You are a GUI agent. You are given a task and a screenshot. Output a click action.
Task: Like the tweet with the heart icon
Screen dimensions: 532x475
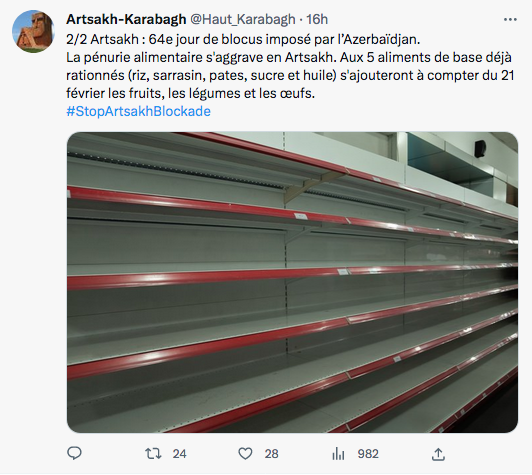pos(245,454)
